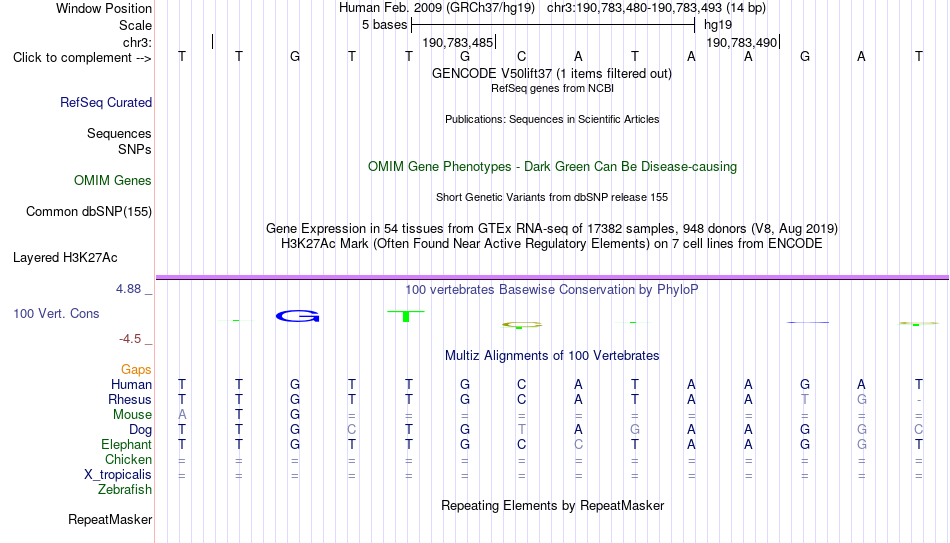Click the Zebrafish species label
The height and width of the screenshot is (543, 950).
point(125,490)
